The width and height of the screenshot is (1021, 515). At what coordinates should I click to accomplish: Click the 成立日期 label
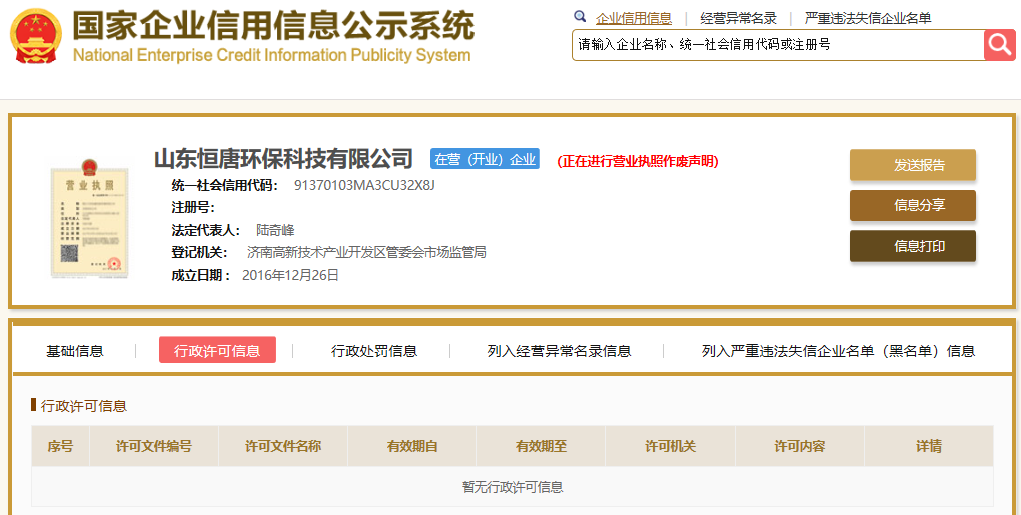point(201,275)
